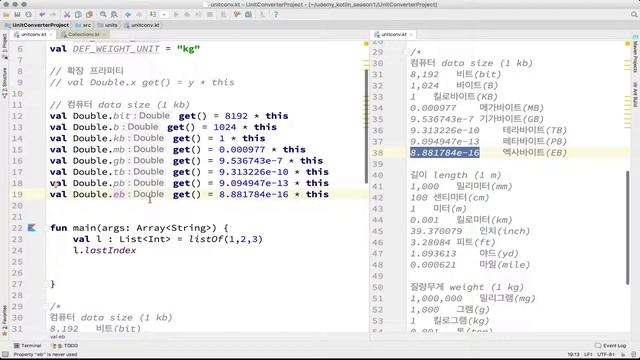Click the tool window toggle status icon
The height and width of the screenshot is (360, 640).
(x=5, y=354)
